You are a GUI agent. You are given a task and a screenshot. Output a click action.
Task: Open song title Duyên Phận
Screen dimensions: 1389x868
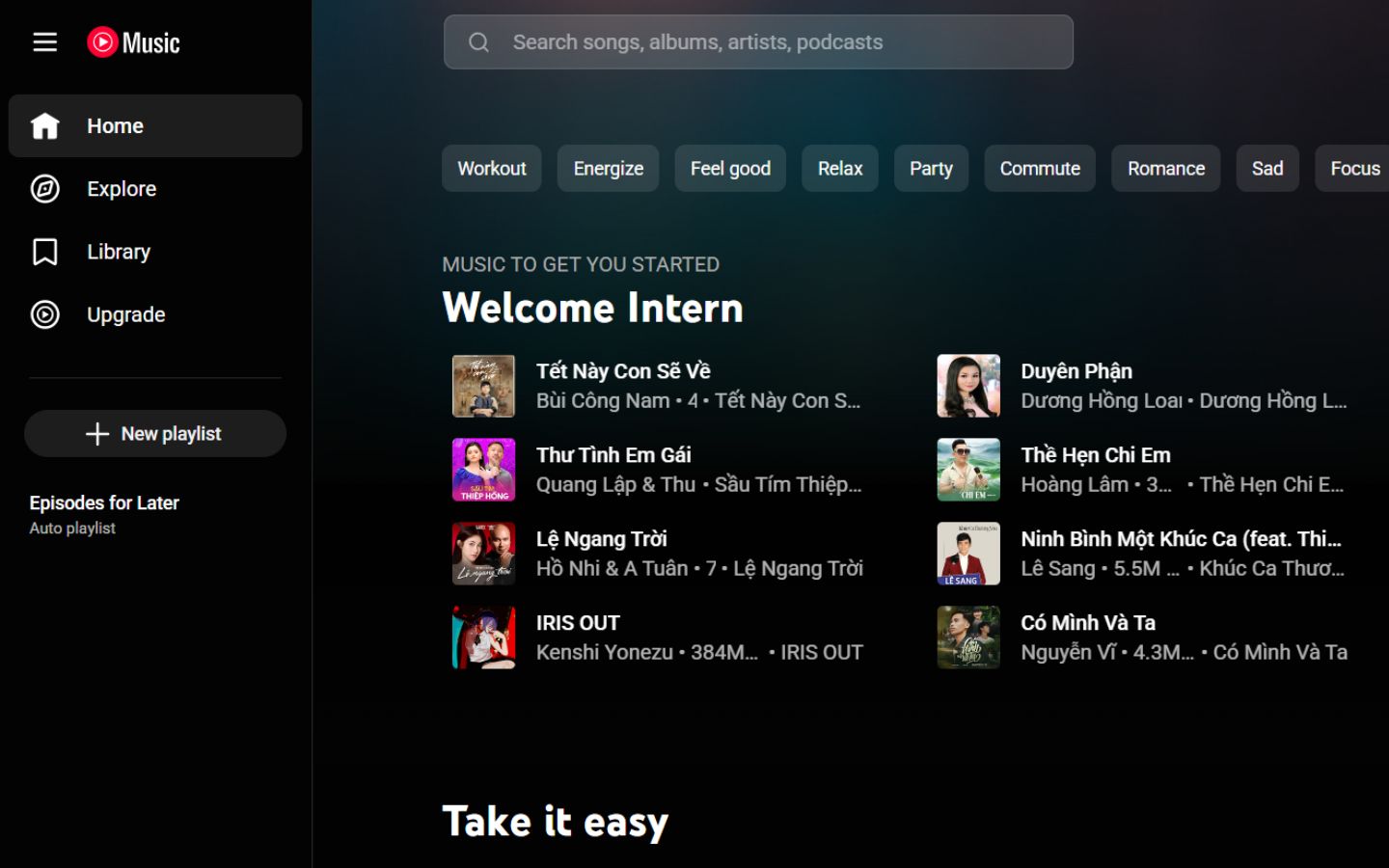click(1076, 371)
